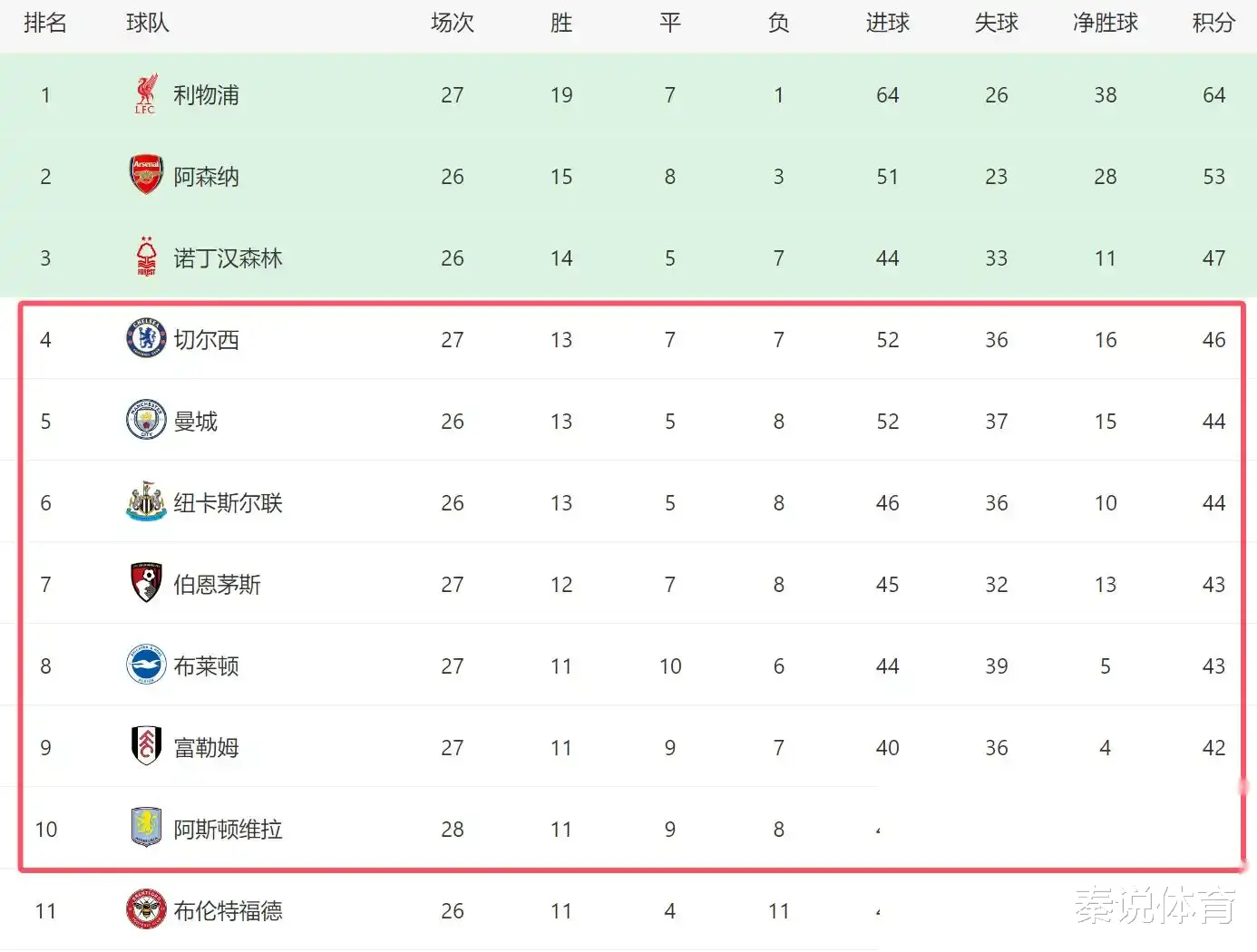Select the Aston Villa badge

tap(146, 828)
